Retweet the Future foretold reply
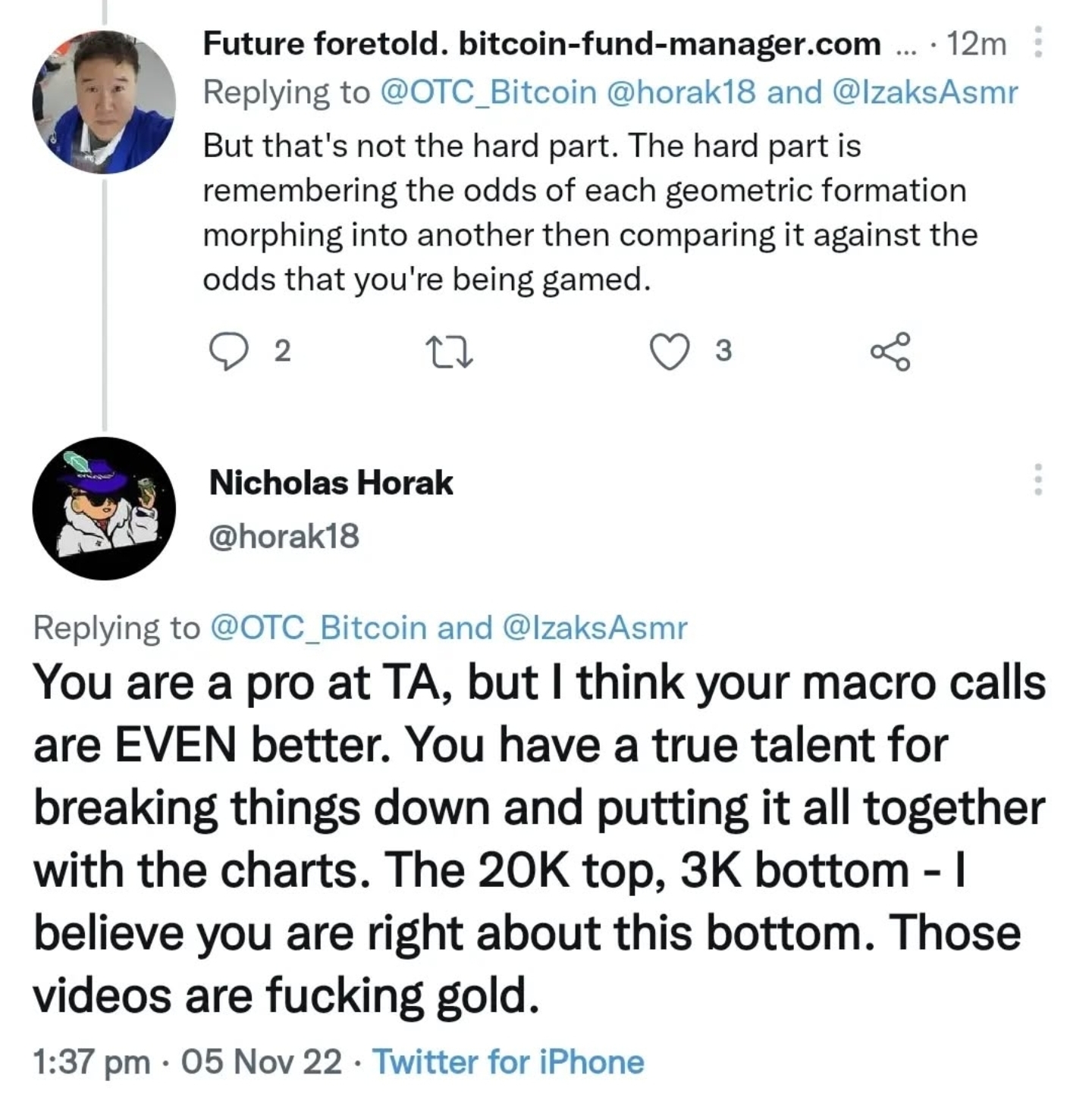 pyautogui.click(x=450, y=352)
